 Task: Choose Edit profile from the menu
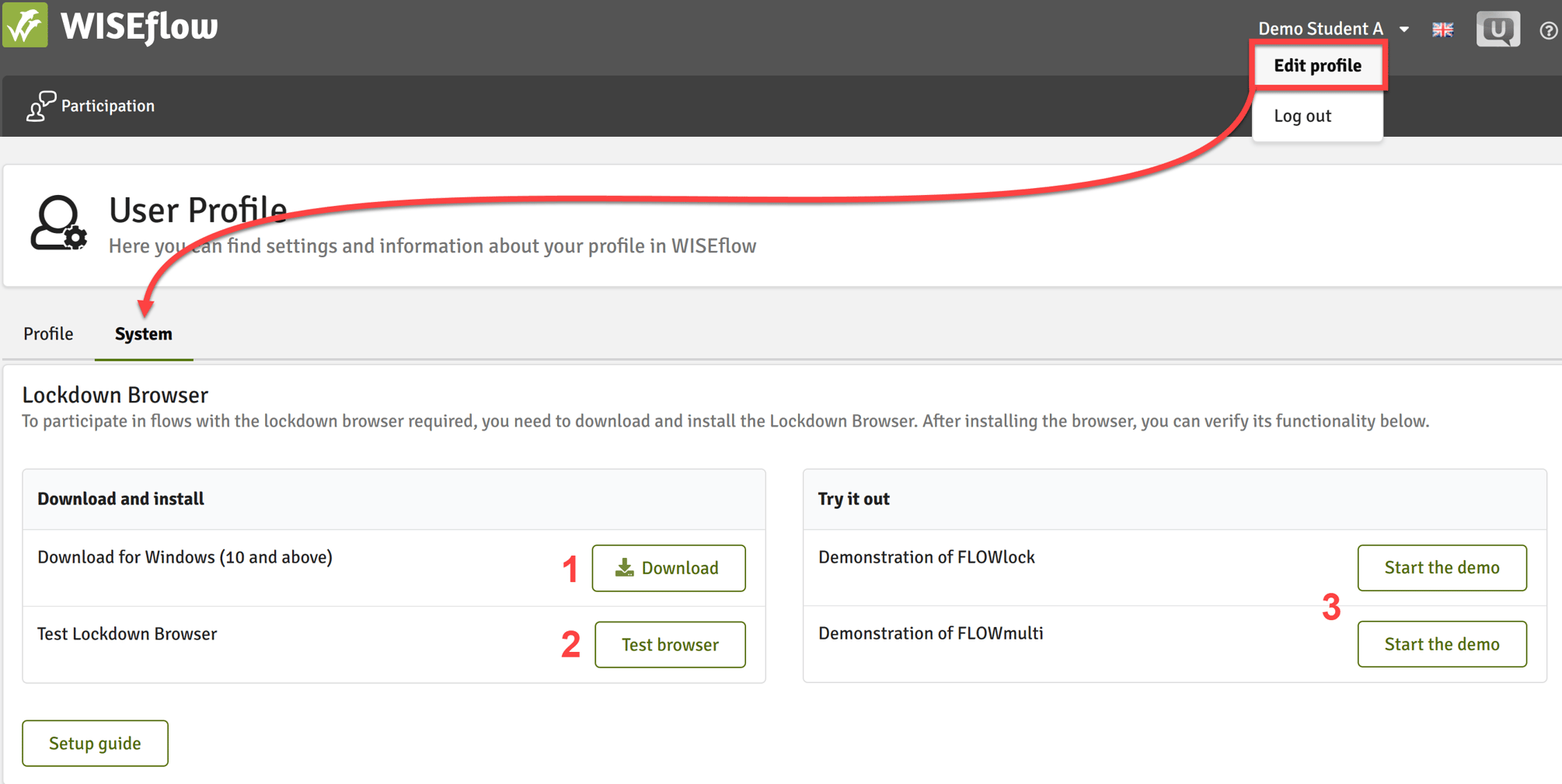tap(1317, 65)
